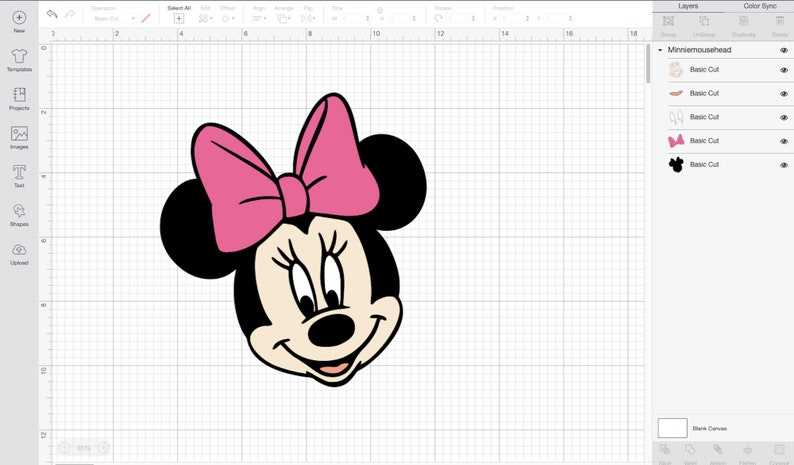Viewport: 794px width, 465px height.
Task: Open the Flip dropdown
Action: [307, 19]
